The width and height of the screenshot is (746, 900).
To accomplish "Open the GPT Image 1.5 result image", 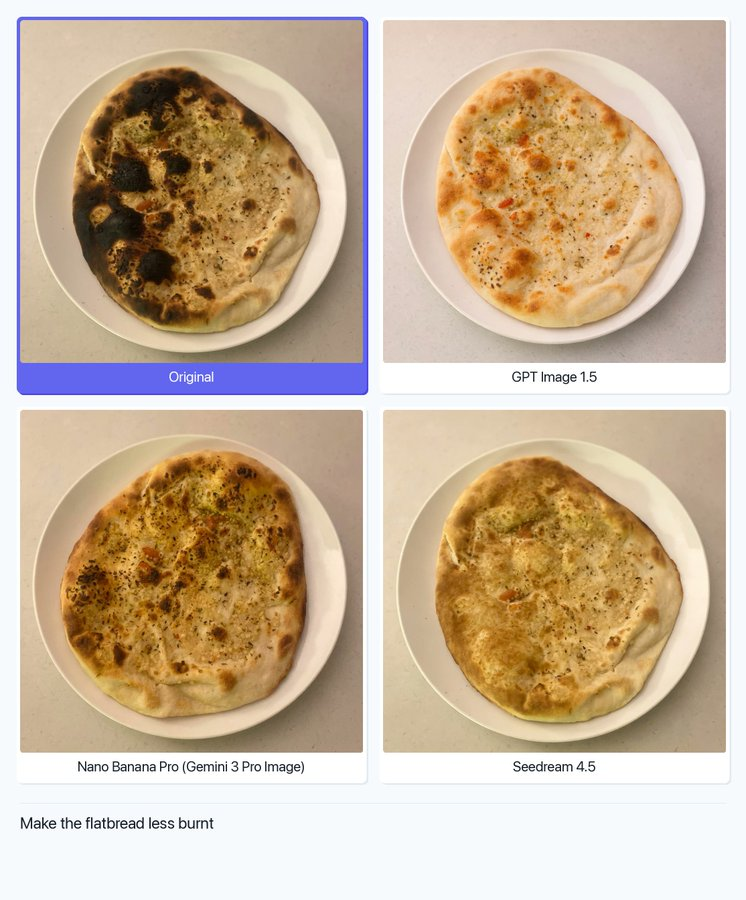I will click(554, 191).
